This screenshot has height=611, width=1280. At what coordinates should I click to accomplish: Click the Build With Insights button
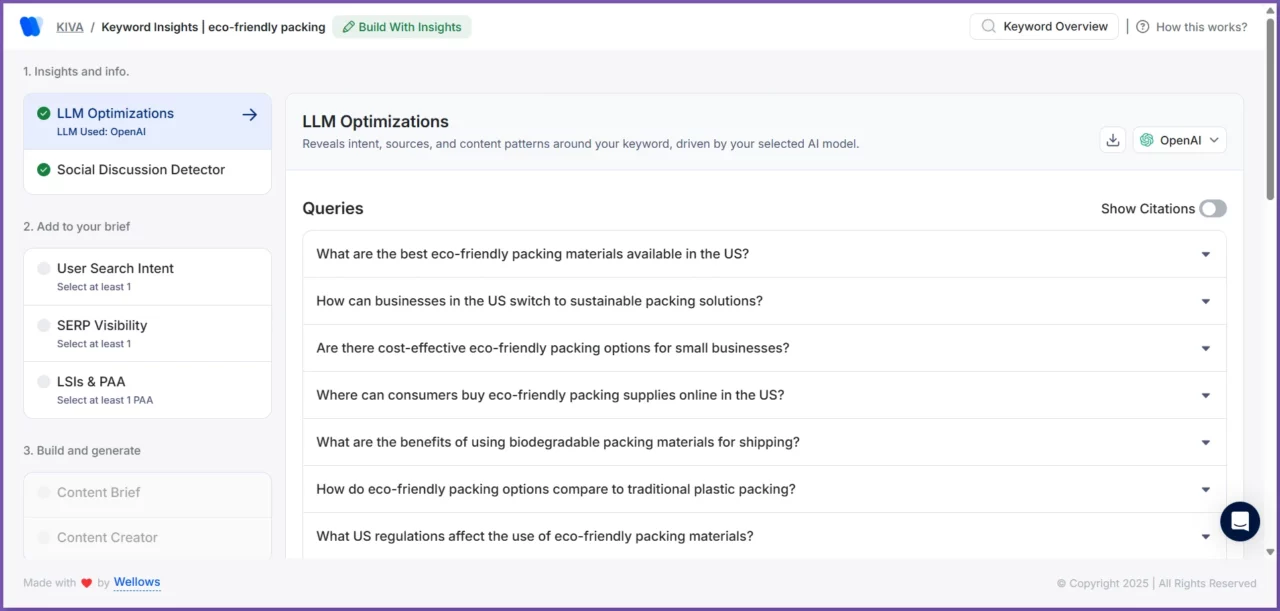(x=402, y=27)
